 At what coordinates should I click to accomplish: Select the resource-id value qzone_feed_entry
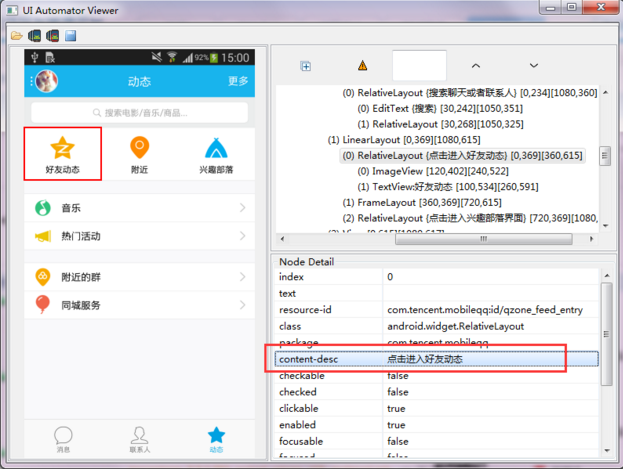(485, 310)
